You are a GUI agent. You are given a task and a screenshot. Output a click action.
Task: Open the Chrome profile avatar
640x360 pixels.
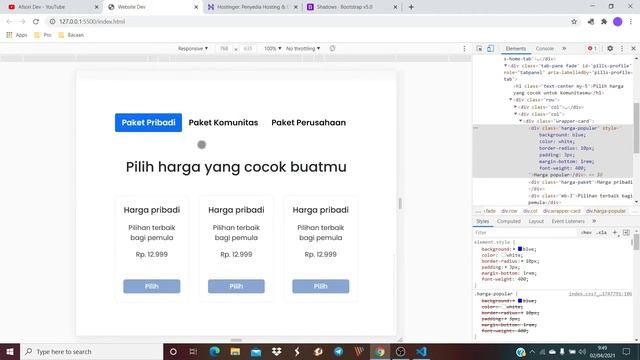[x=618, y=22]
